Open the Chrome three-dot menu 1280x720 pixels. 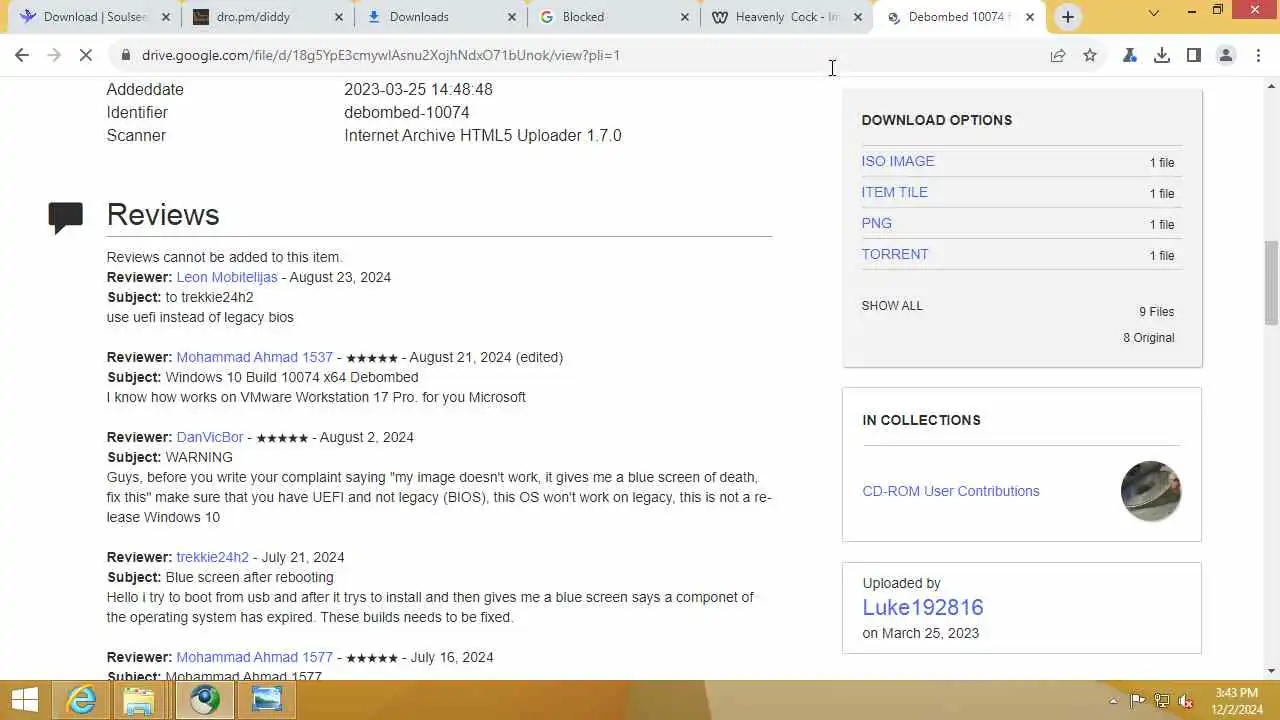point(1258,55)
